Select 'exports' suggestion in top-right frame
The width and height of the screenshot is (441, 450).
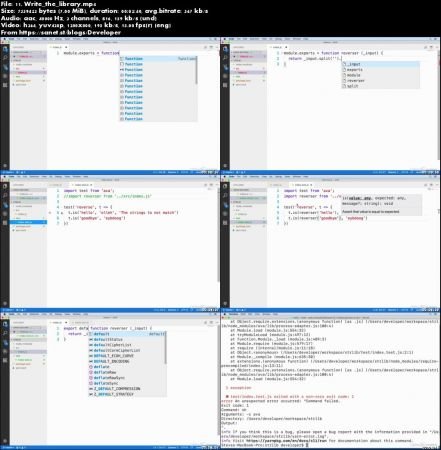(x=380, y=70)
